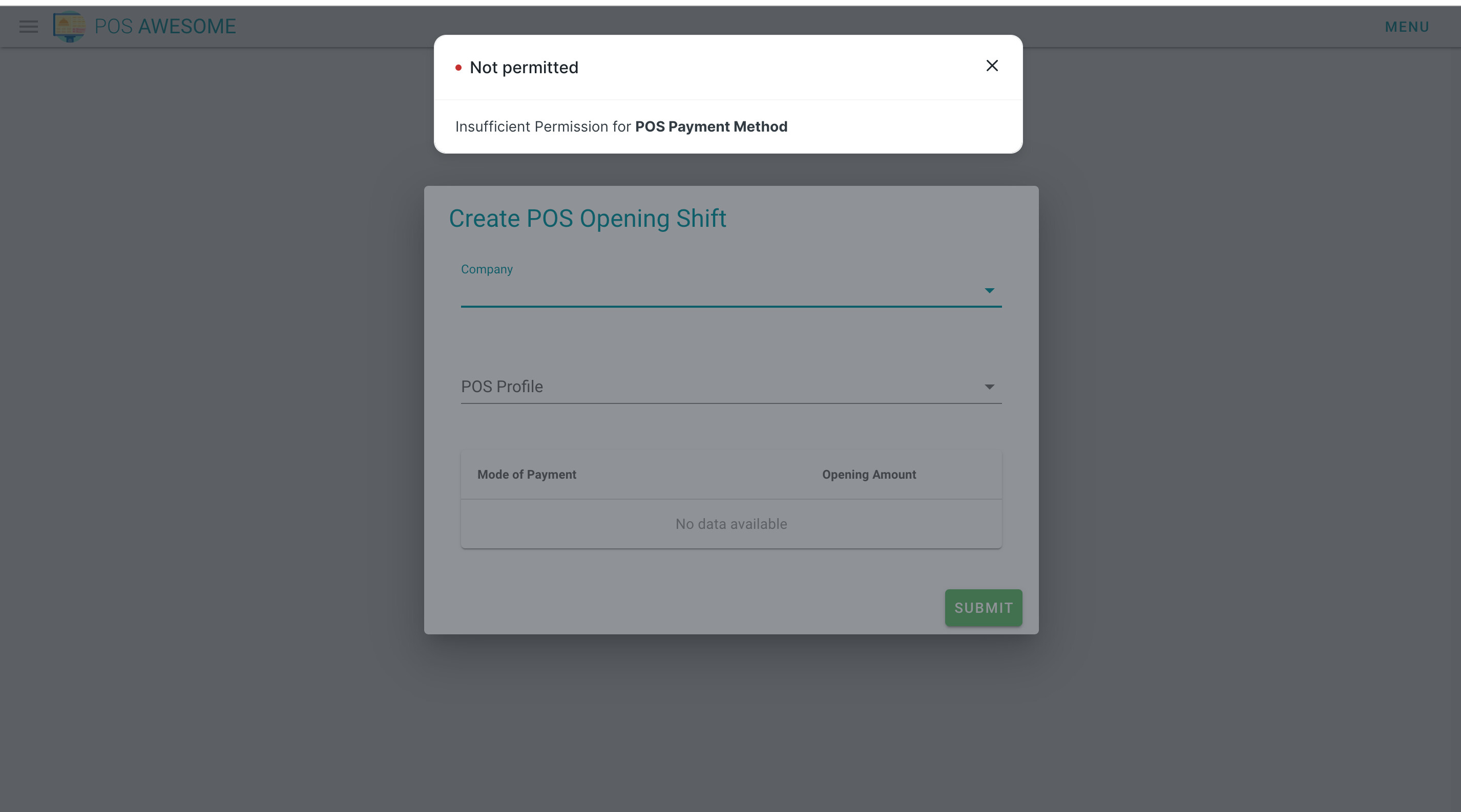Click the bold POS Payment Method text
The image size is (1461, 812).
coord(711,126)
